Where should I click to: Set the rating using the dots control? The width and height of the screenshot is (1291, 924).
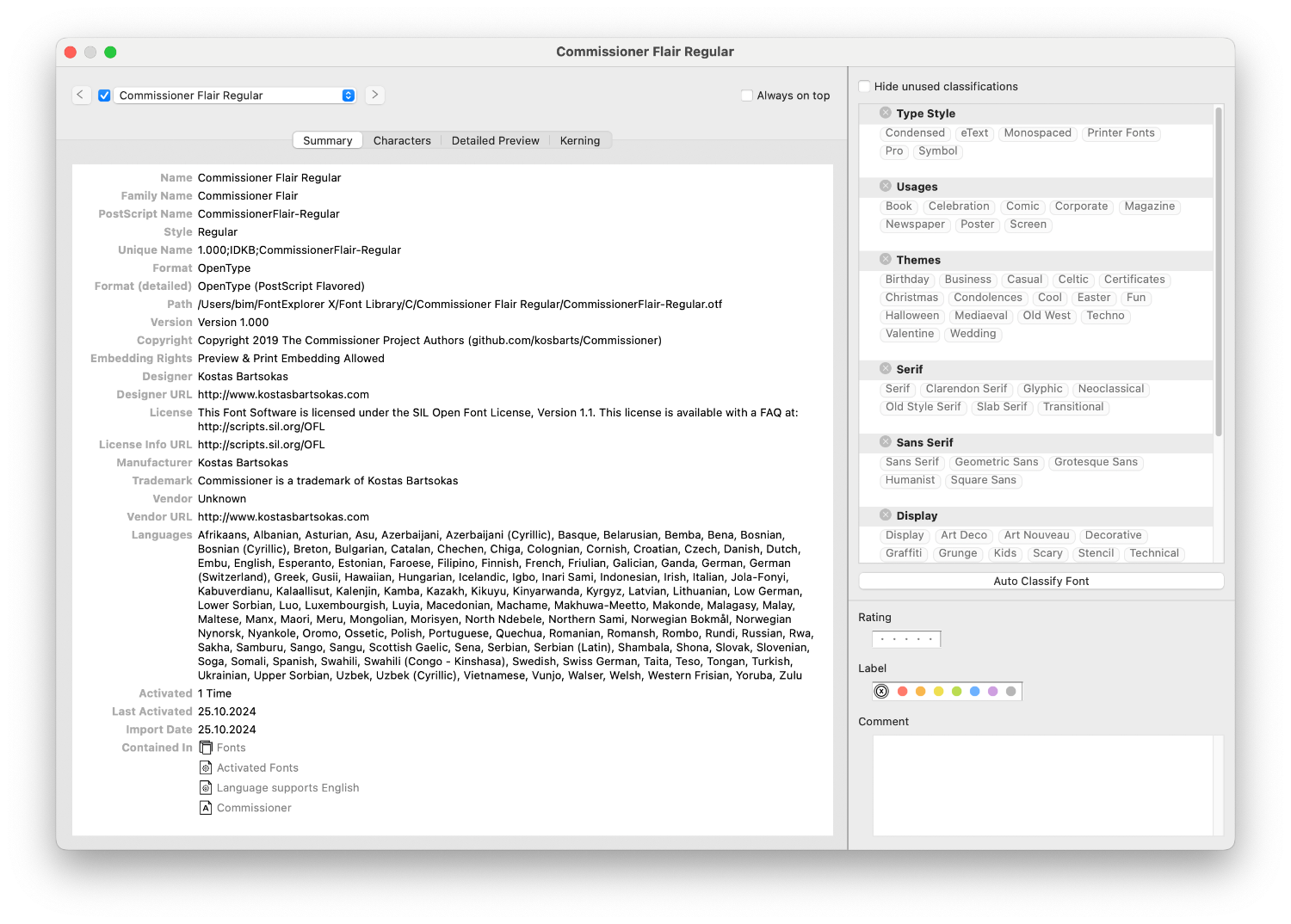[x=906, y=639]
